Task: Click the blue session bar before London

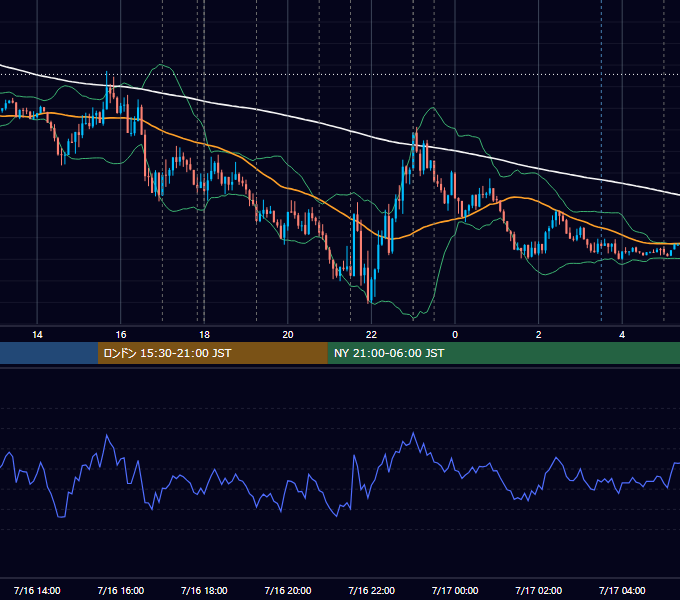Action: point(49,353)
